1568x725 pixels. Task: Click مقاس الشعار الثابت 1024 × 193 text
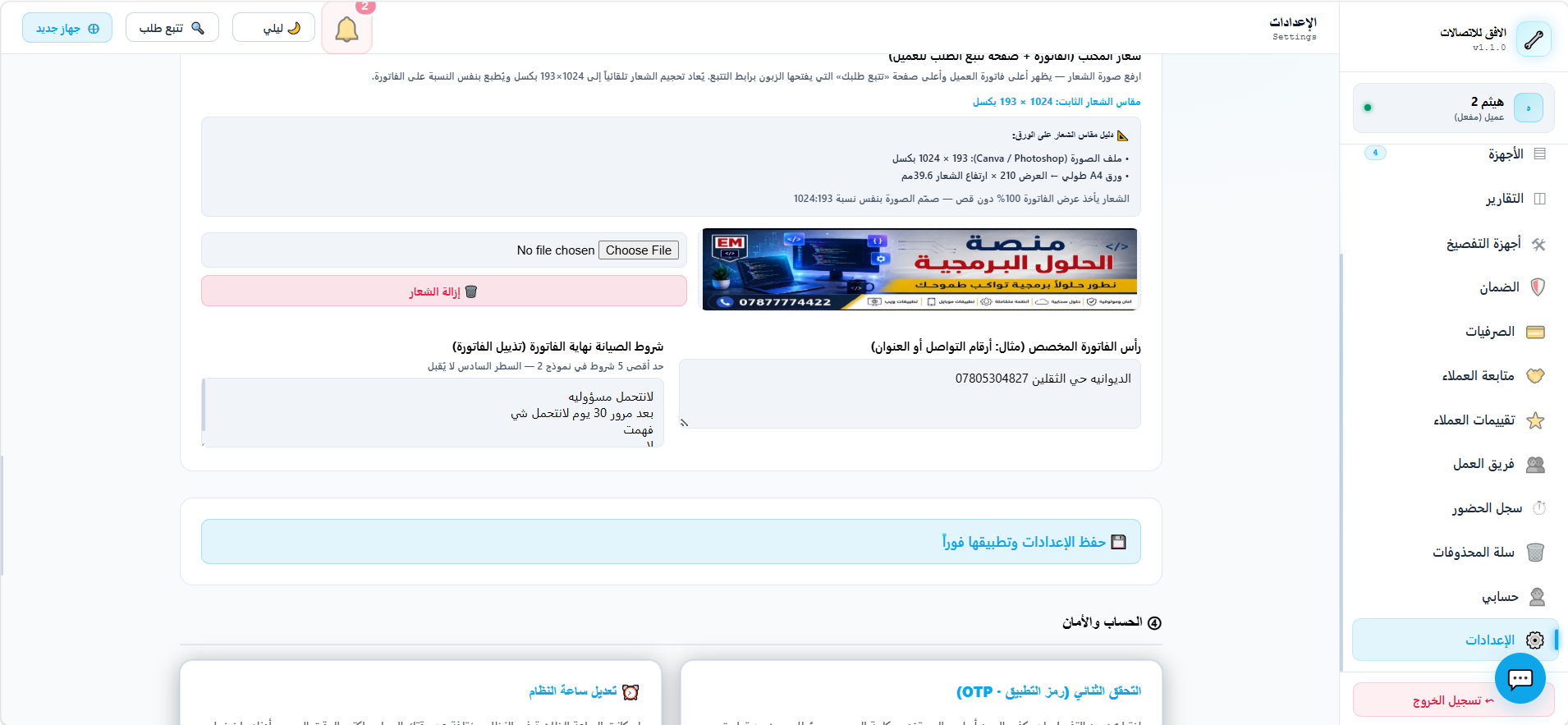pos(1057,102)
